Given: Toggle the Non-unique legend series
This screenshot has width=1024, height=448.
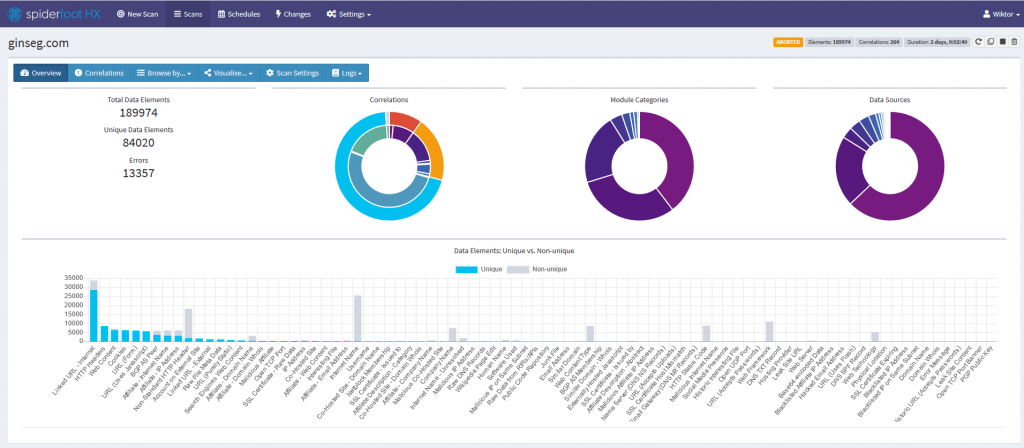Looking at the screenshot, I should coord(538,269).
